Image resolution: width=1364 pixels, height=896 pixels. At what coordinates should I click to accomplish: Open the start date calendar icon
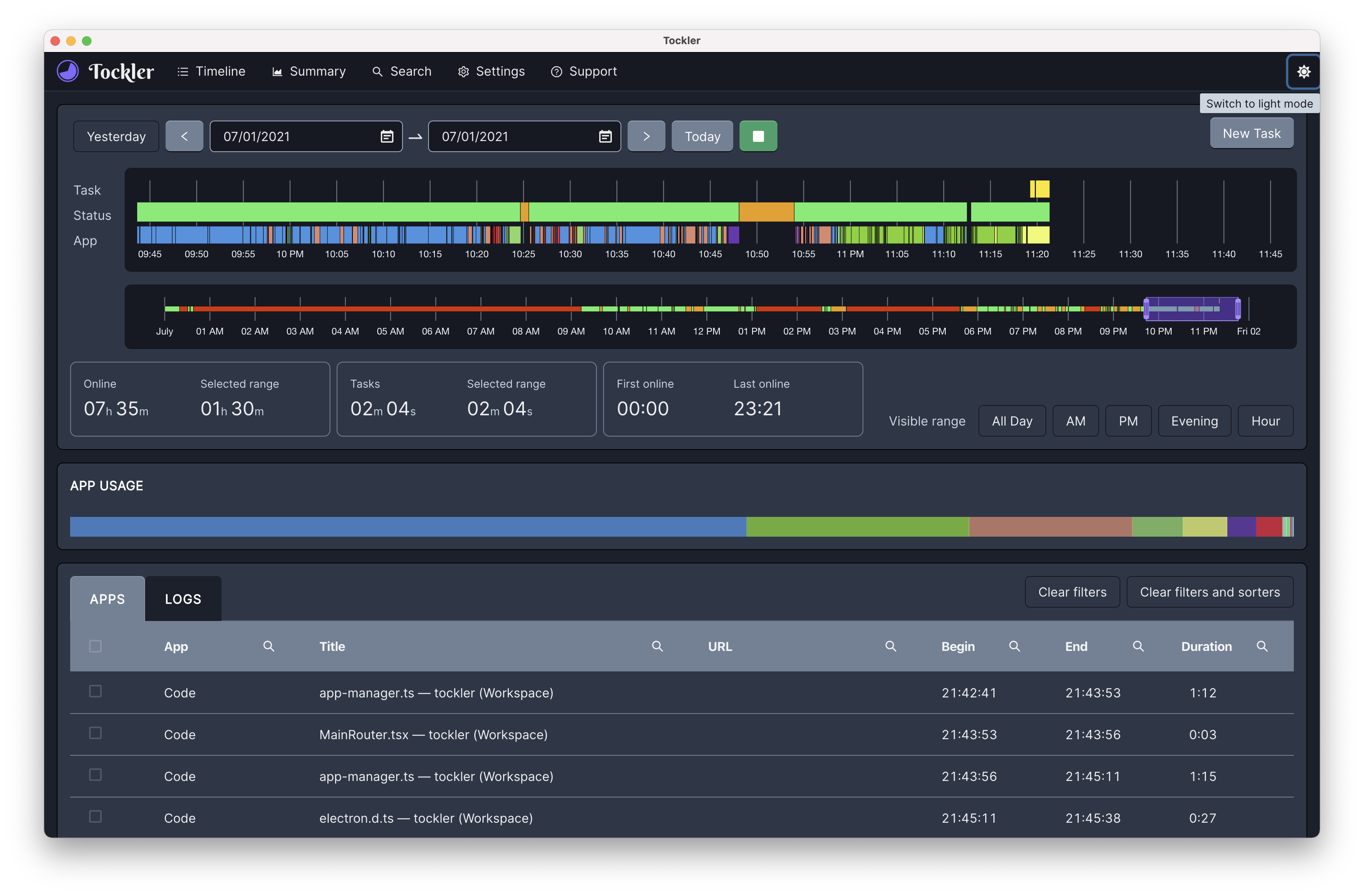point(387,136)
